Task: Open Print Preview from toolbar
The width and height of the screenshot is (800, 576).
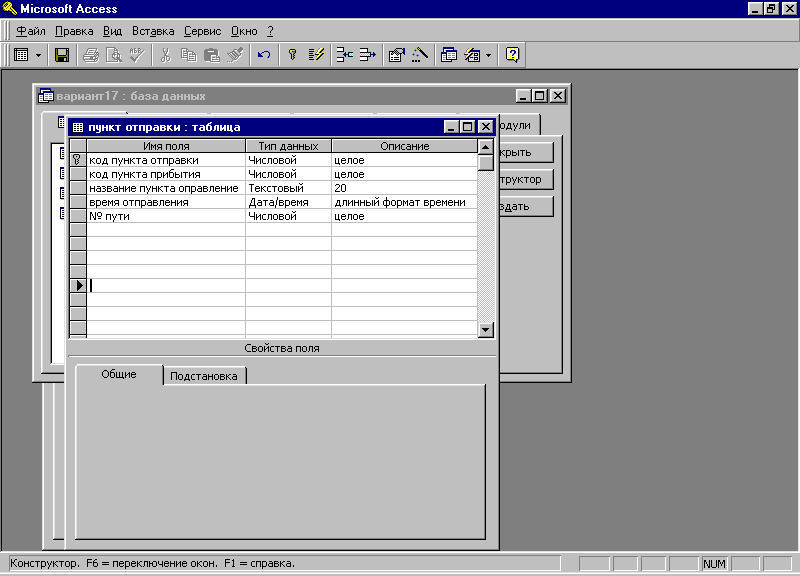Action: click(113, 55)
